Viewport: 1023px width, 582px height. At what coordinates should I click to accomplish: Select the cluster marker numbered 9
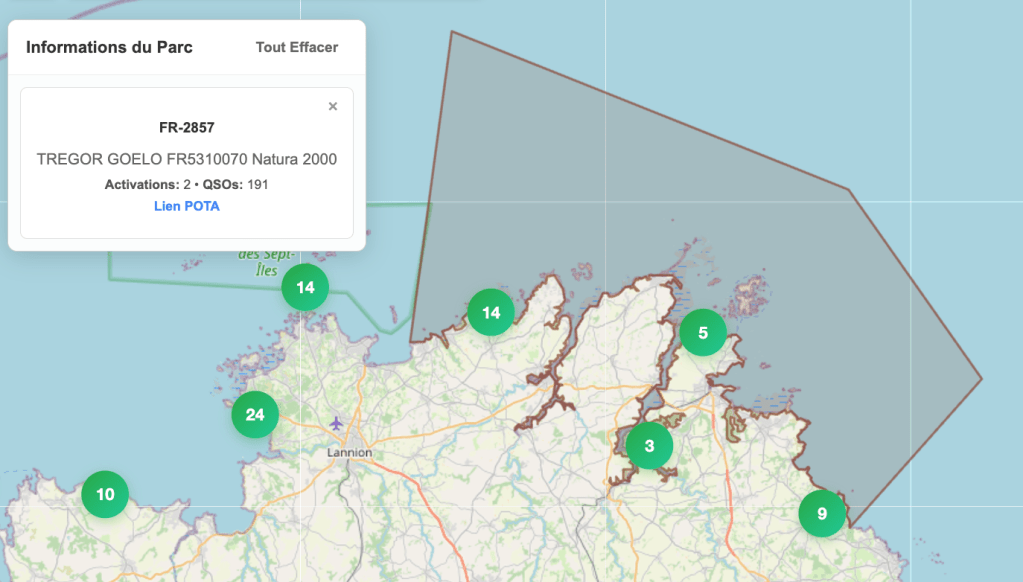point(822,514)
